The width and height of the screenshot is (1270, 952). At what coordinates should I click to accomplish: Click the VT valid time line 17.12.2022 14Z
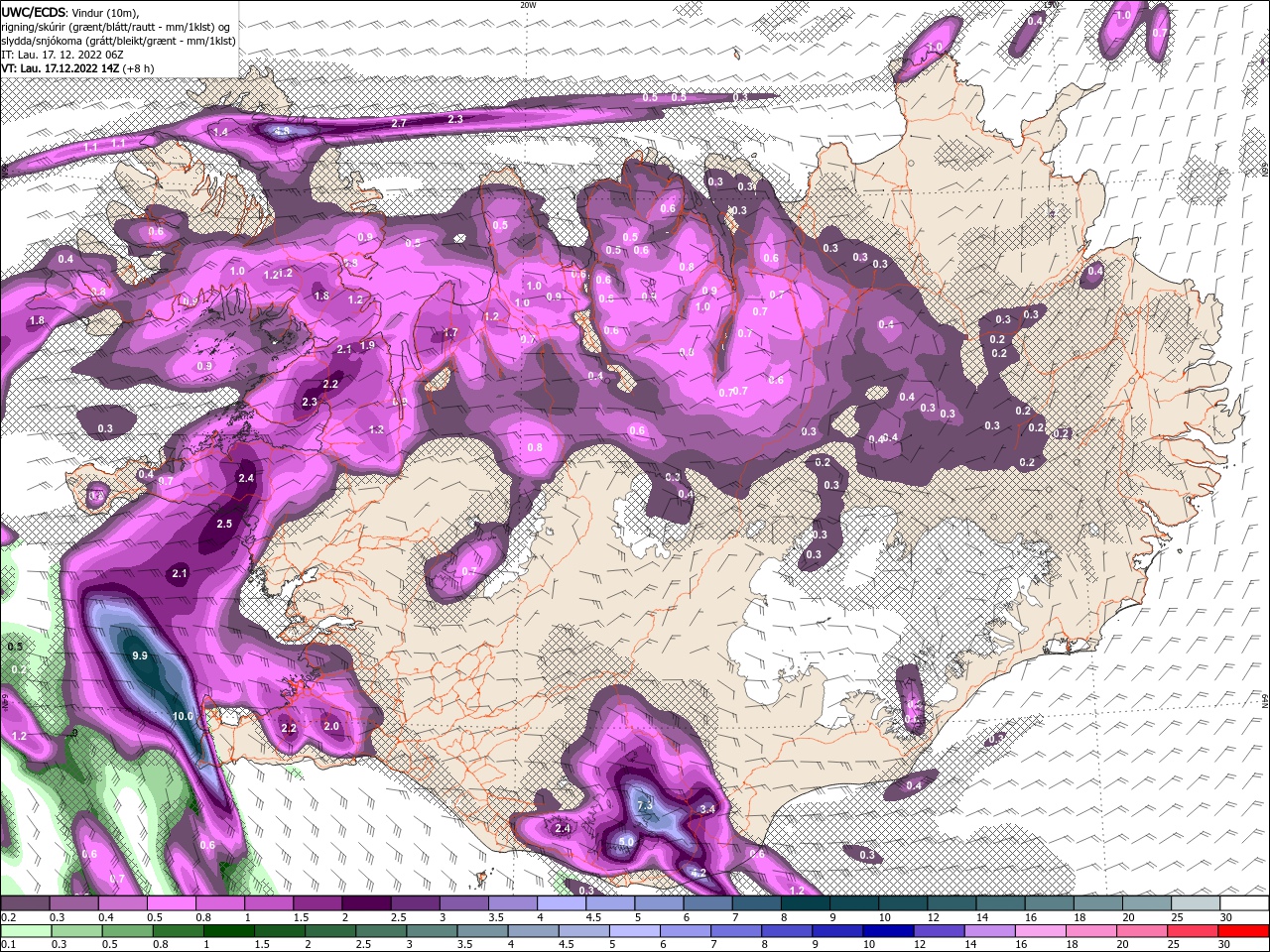tap(78, 68)
